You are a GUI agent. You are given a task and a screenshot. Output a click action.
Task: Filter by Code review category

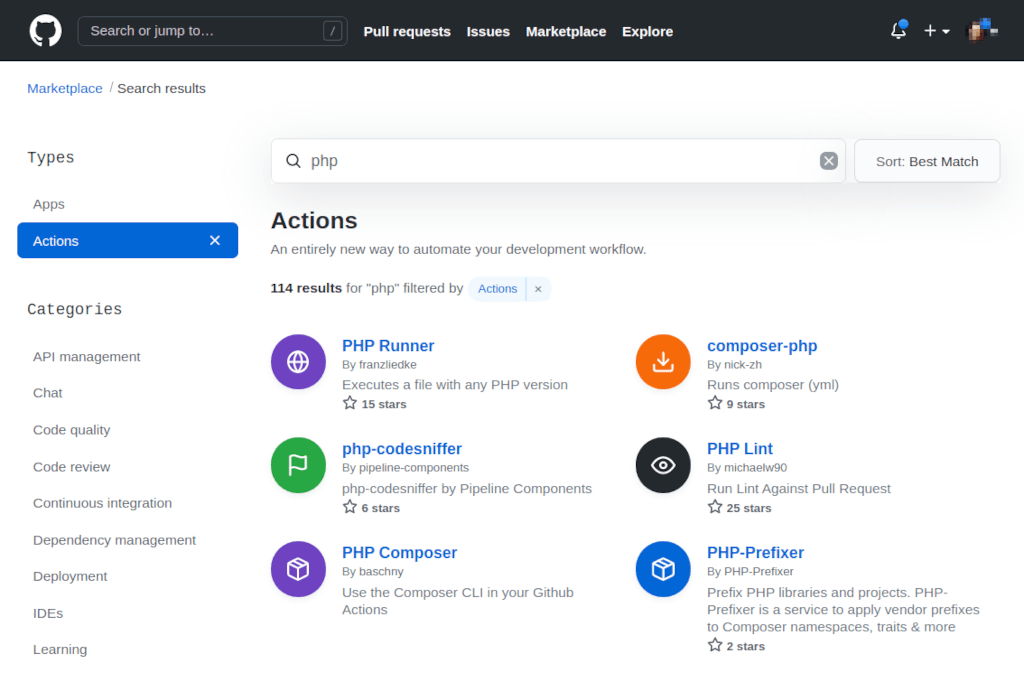click(x=71, y=467)
